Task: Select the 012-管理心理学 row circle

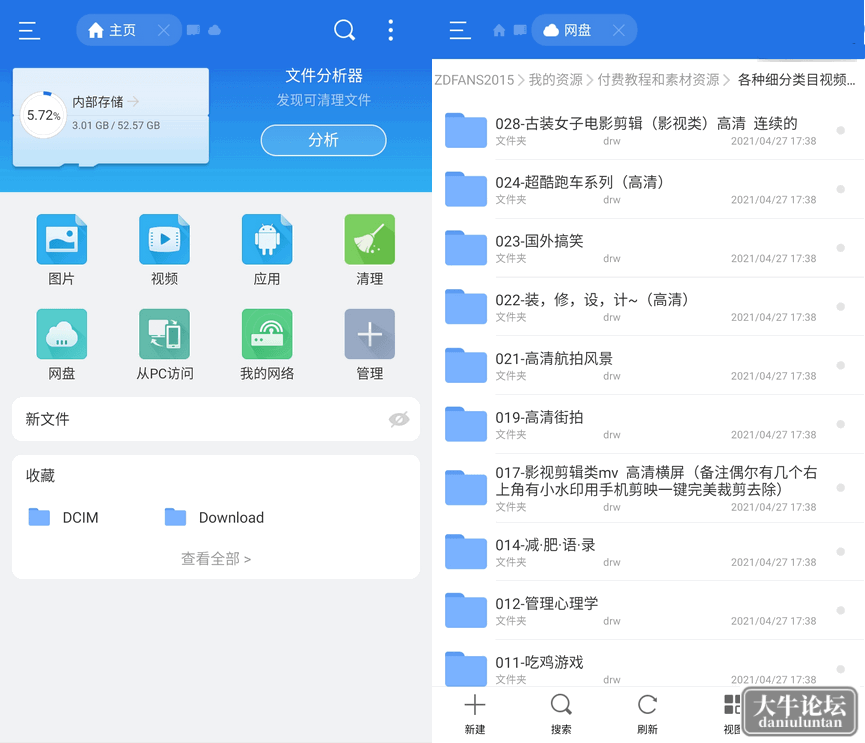Action: [x=841, y=611]
